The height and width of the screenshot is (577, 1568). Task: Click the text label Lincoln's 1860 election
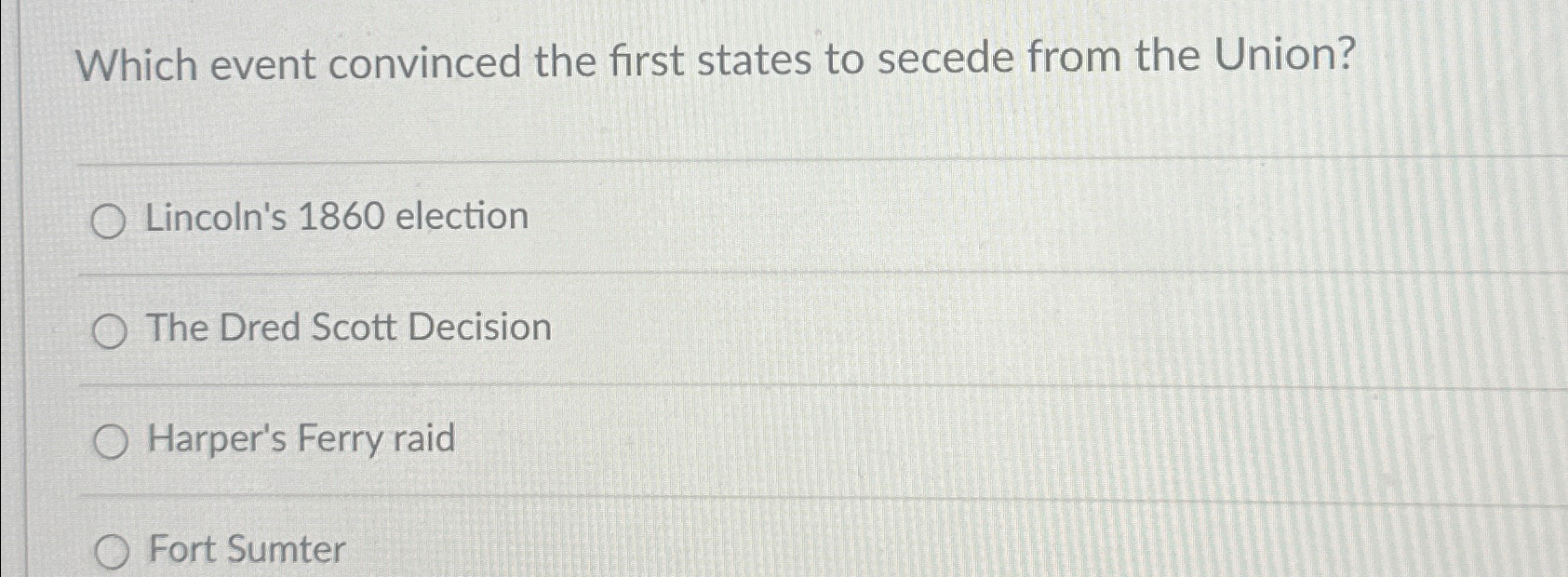point(335,218)
